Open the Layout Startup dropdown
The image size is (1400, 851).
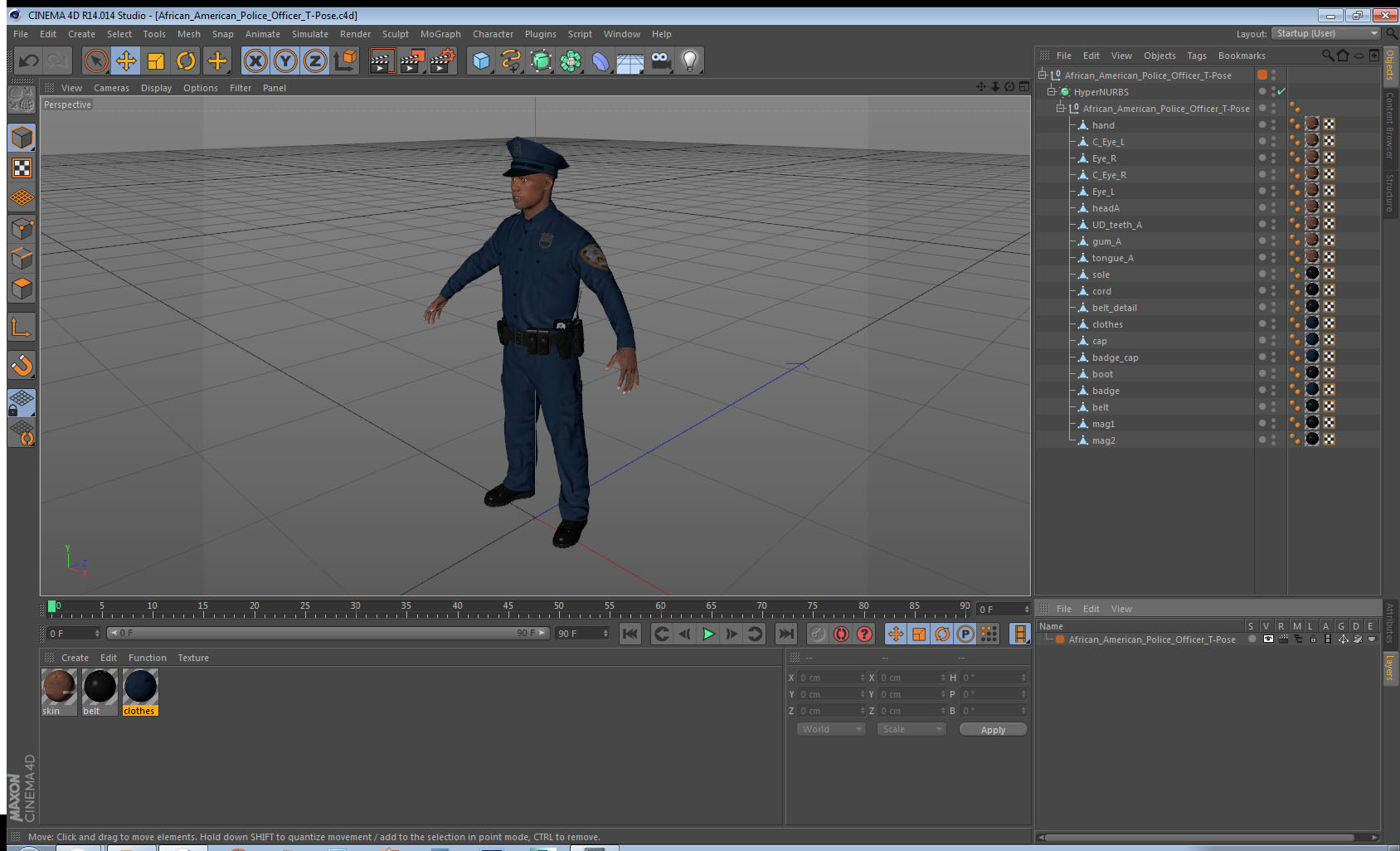1327,34
